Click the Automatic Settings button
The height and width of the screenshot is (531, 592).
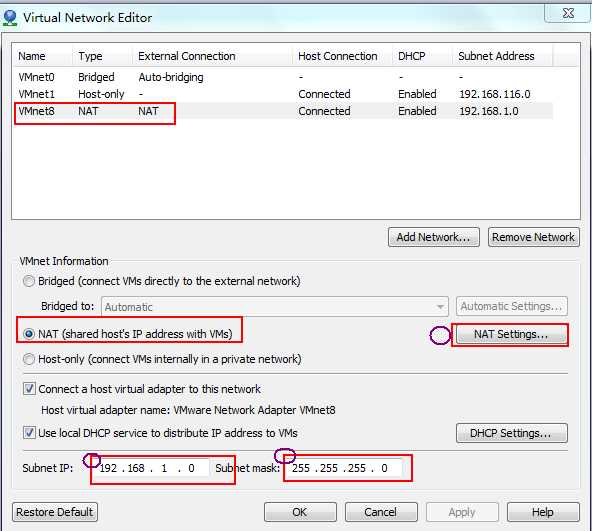pyautogui.click(x=511, y=306)
